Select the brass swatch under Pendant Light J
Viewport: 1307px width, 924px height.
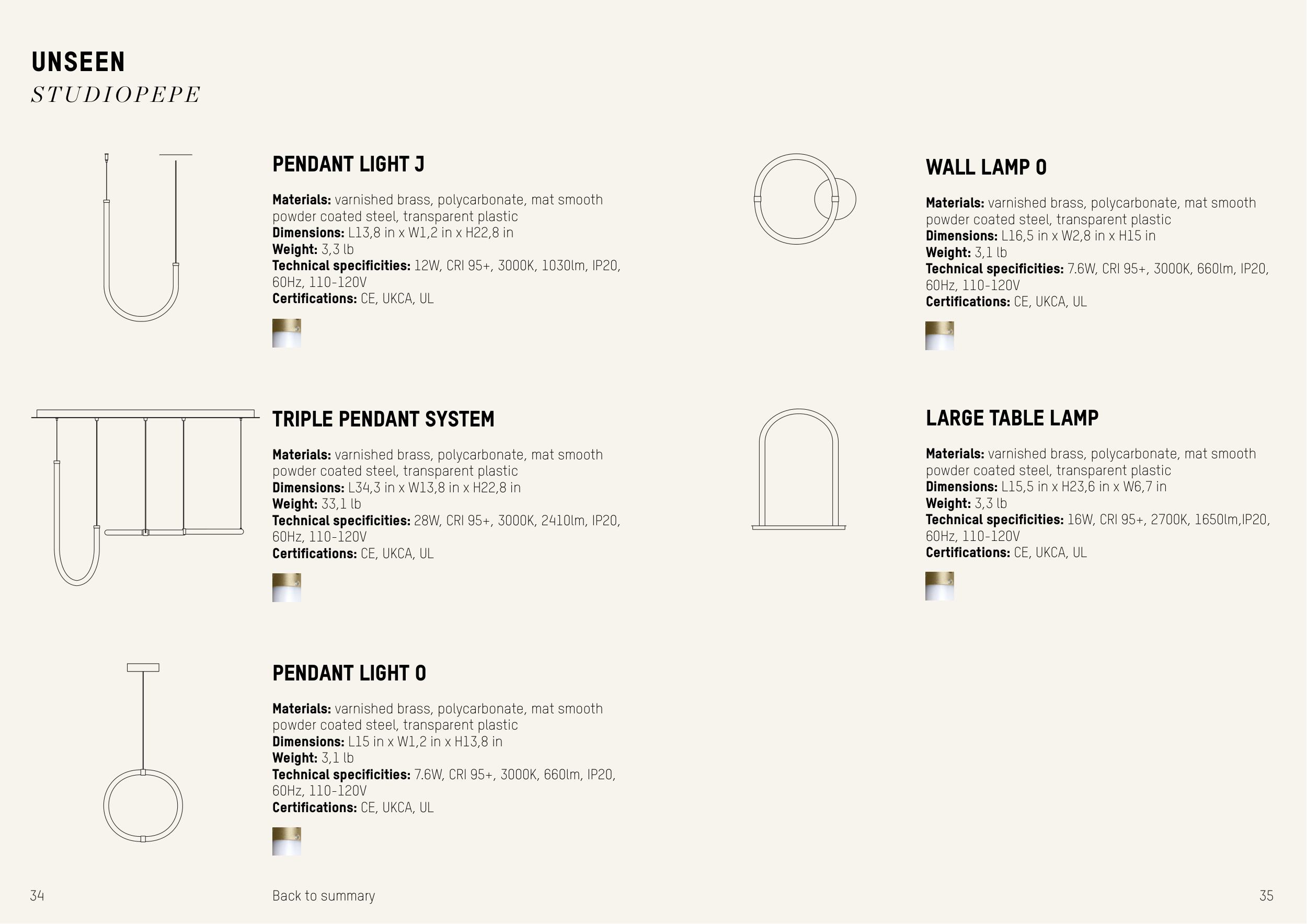286,333
